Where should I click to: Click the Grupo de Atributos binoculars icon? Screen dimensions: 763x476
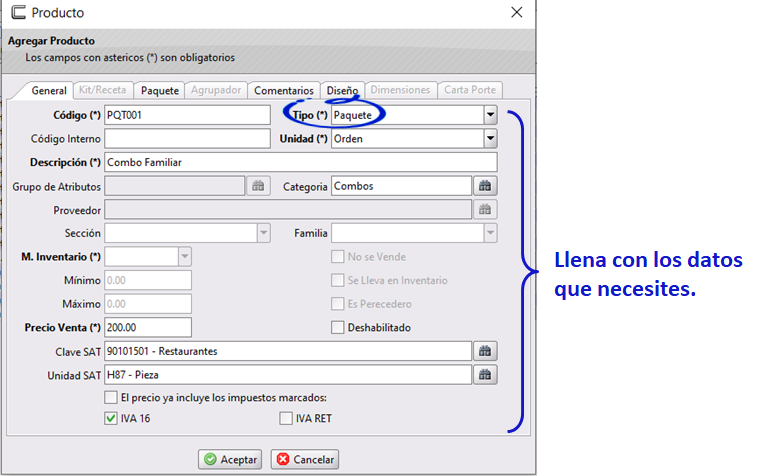258,186
